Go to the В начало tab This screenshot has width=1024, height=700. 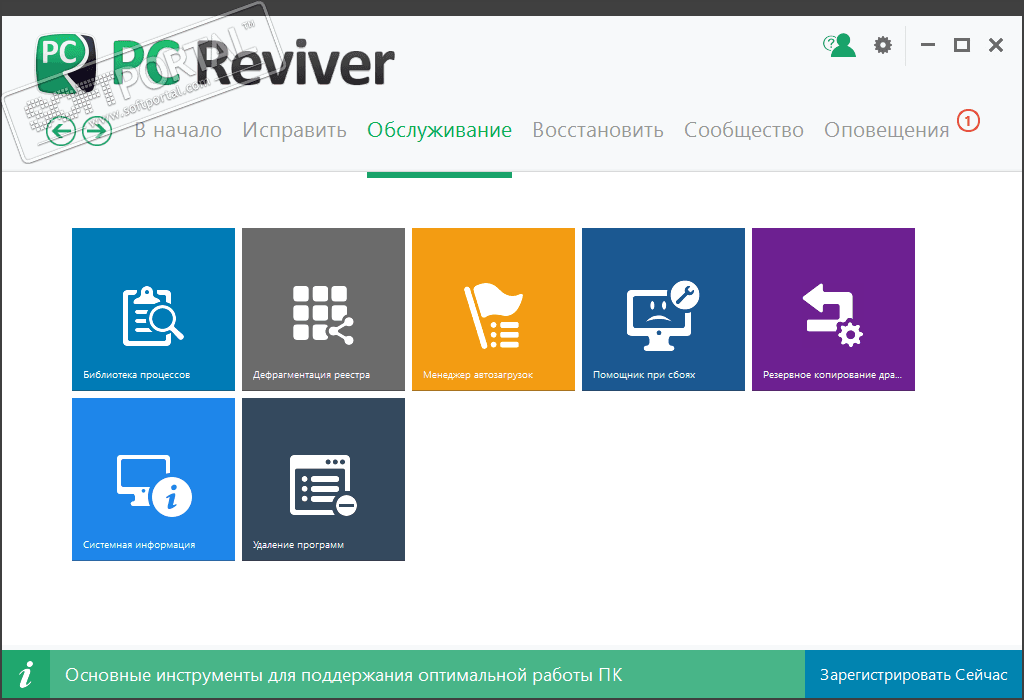pyautogui.click(x=178, y=130)
